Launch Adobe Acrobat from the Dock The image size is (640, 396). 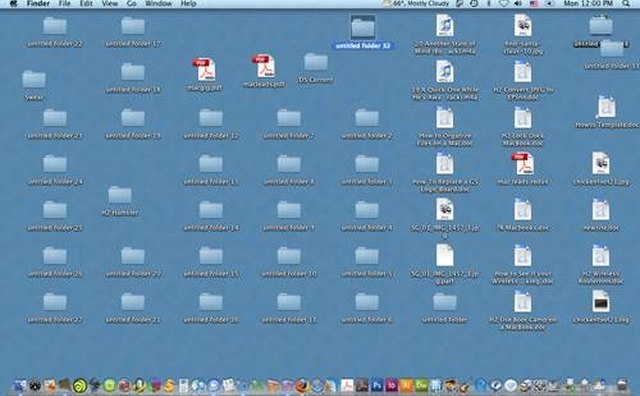347,385
